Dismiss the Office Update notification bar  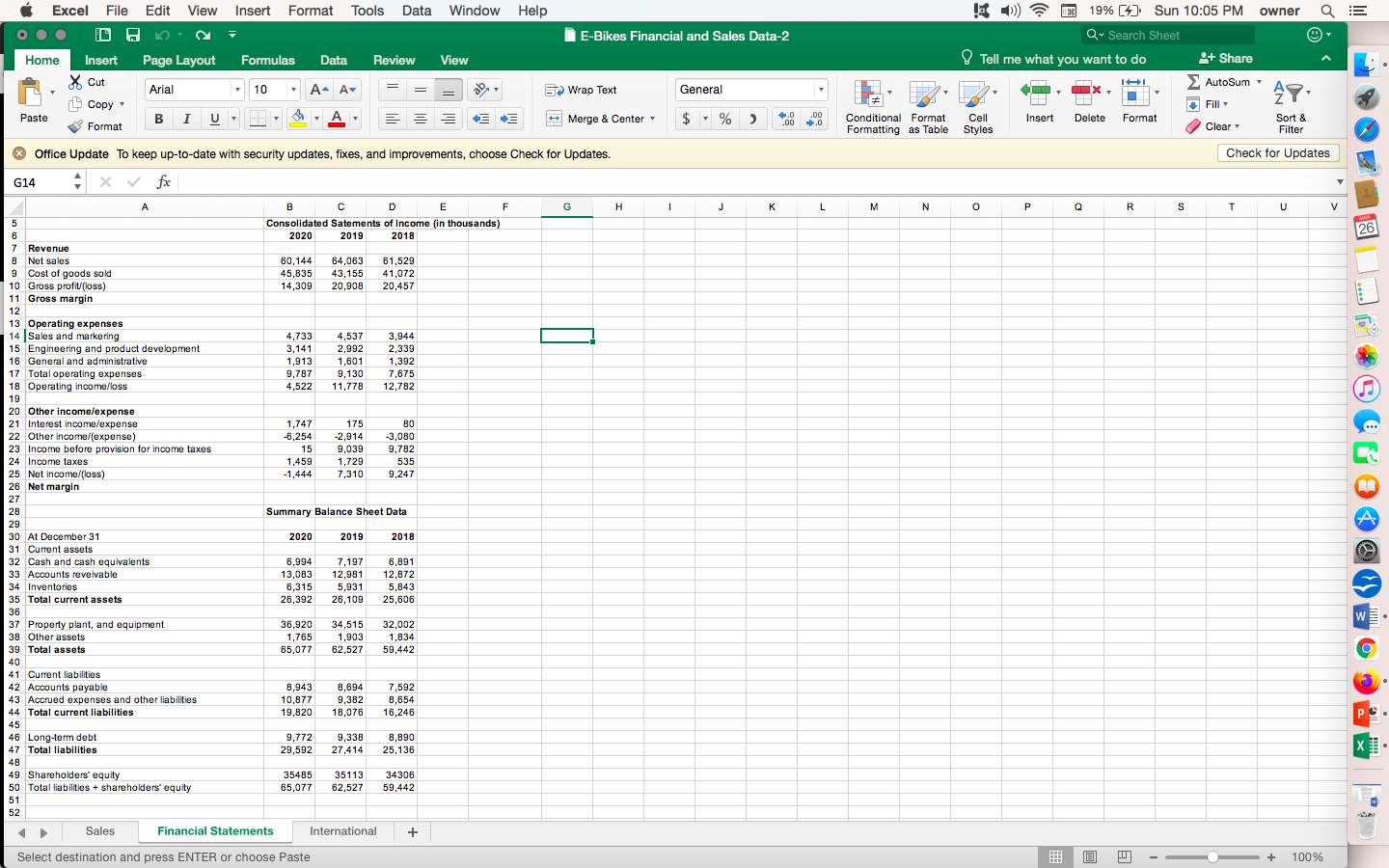pyautogui.click(x=18, y=153)
